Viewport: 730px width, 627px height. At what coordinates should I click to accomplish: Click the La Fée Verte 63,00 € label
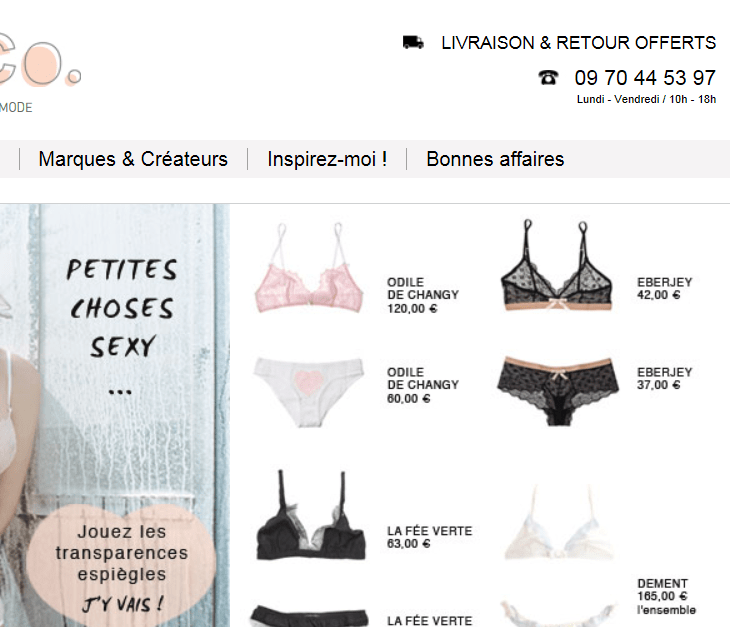[x=430, y=537]
